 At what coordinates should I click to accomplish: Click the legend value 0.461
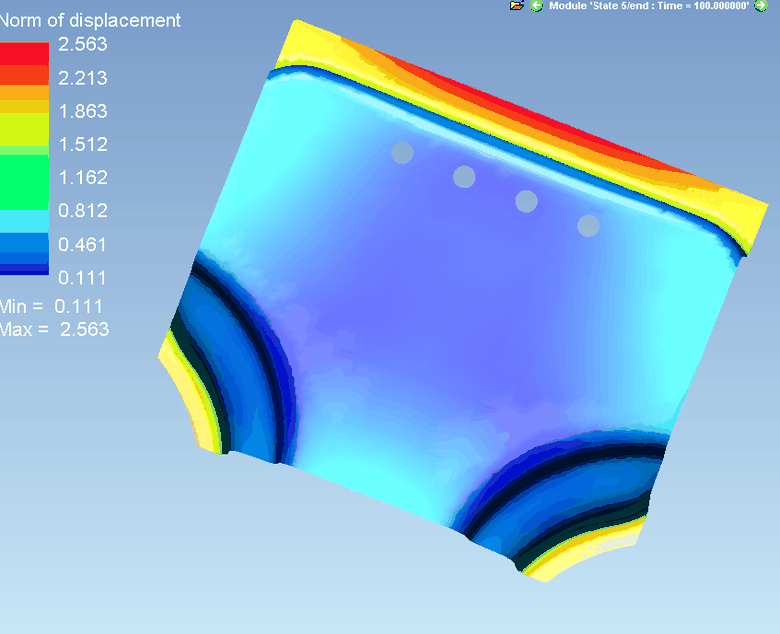tap(82, 245)
